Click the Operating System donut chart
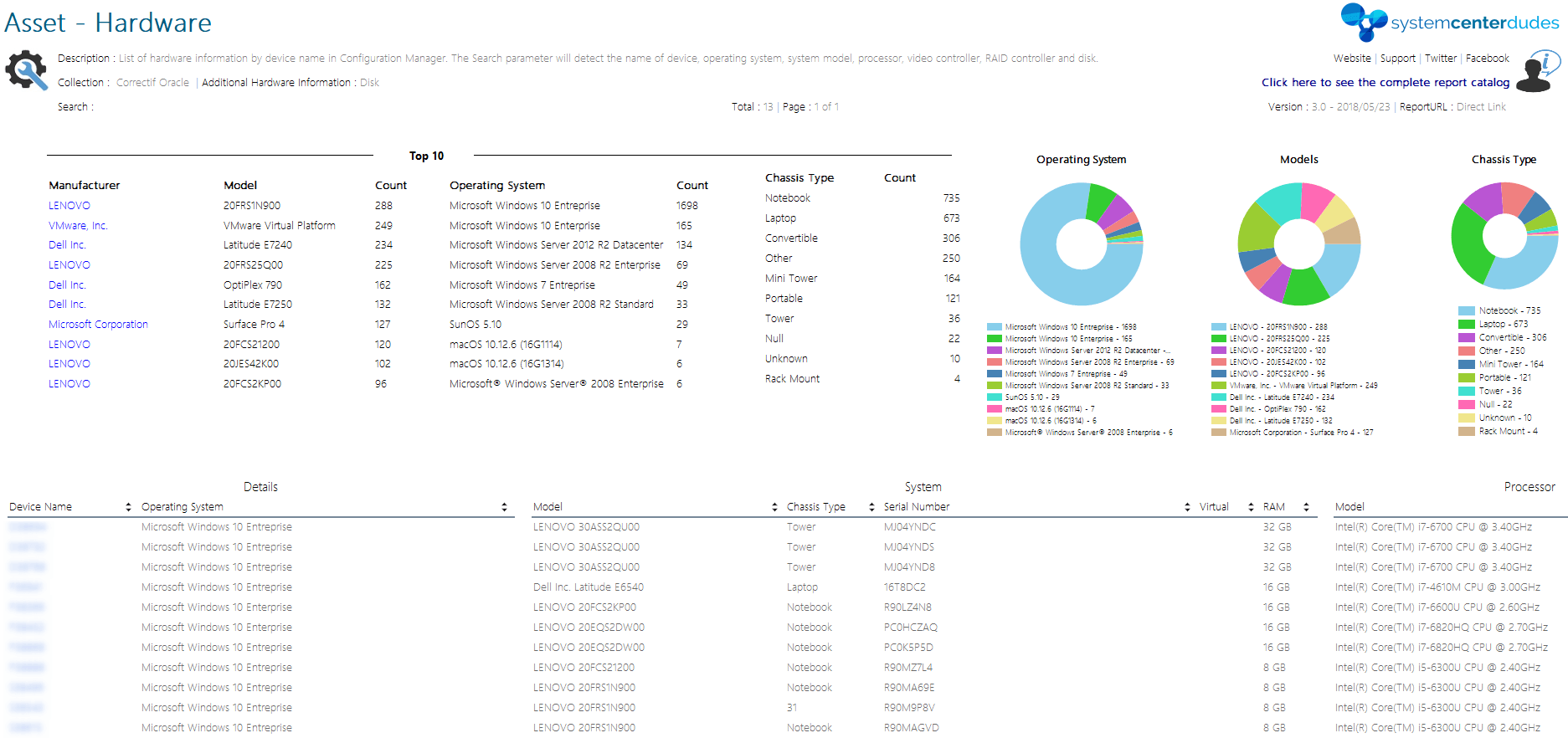1568x738 pixels. point(1082,244)
